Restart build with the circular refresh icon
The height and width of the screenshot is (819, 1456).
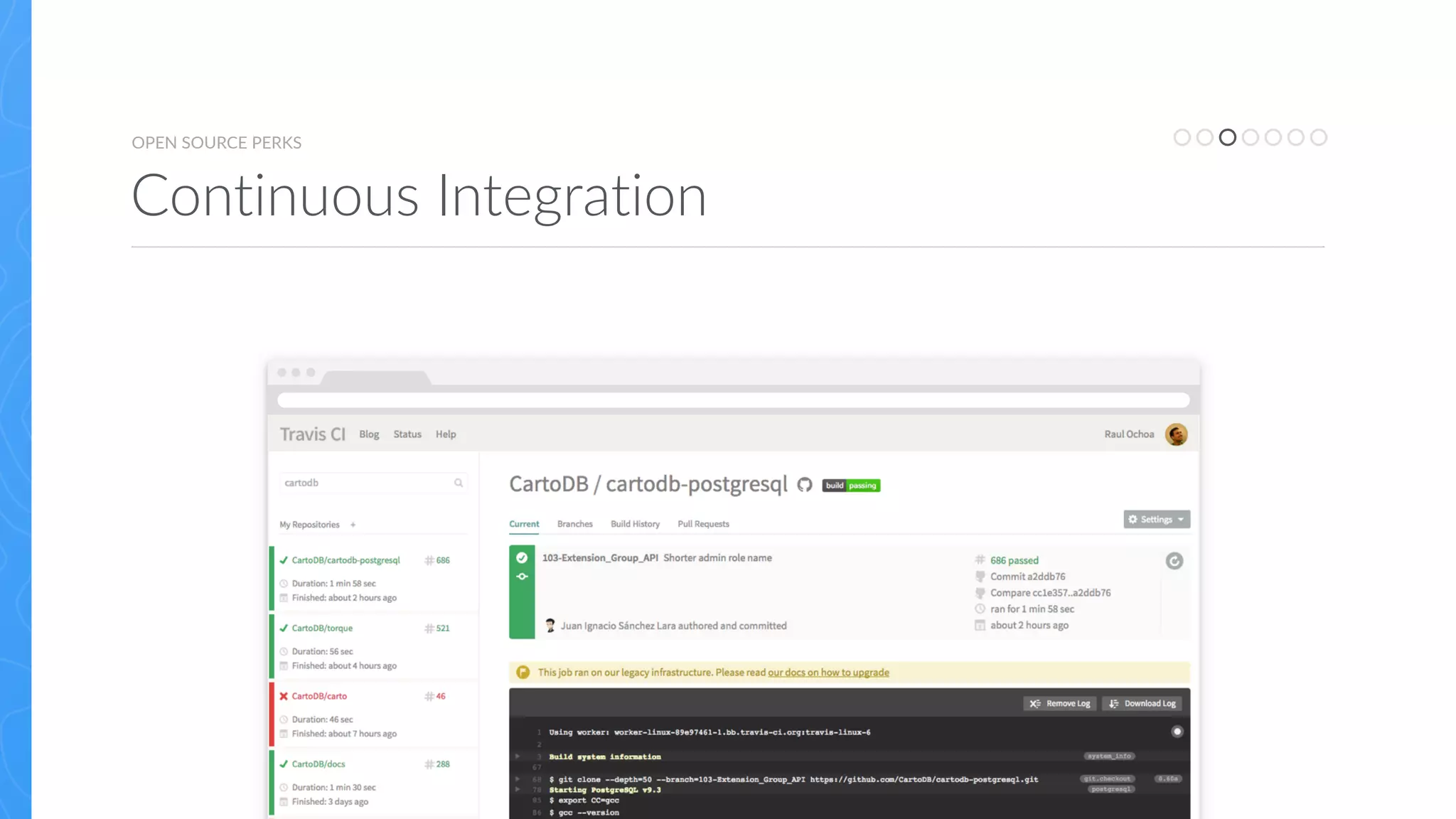[x=1174, y=561]
